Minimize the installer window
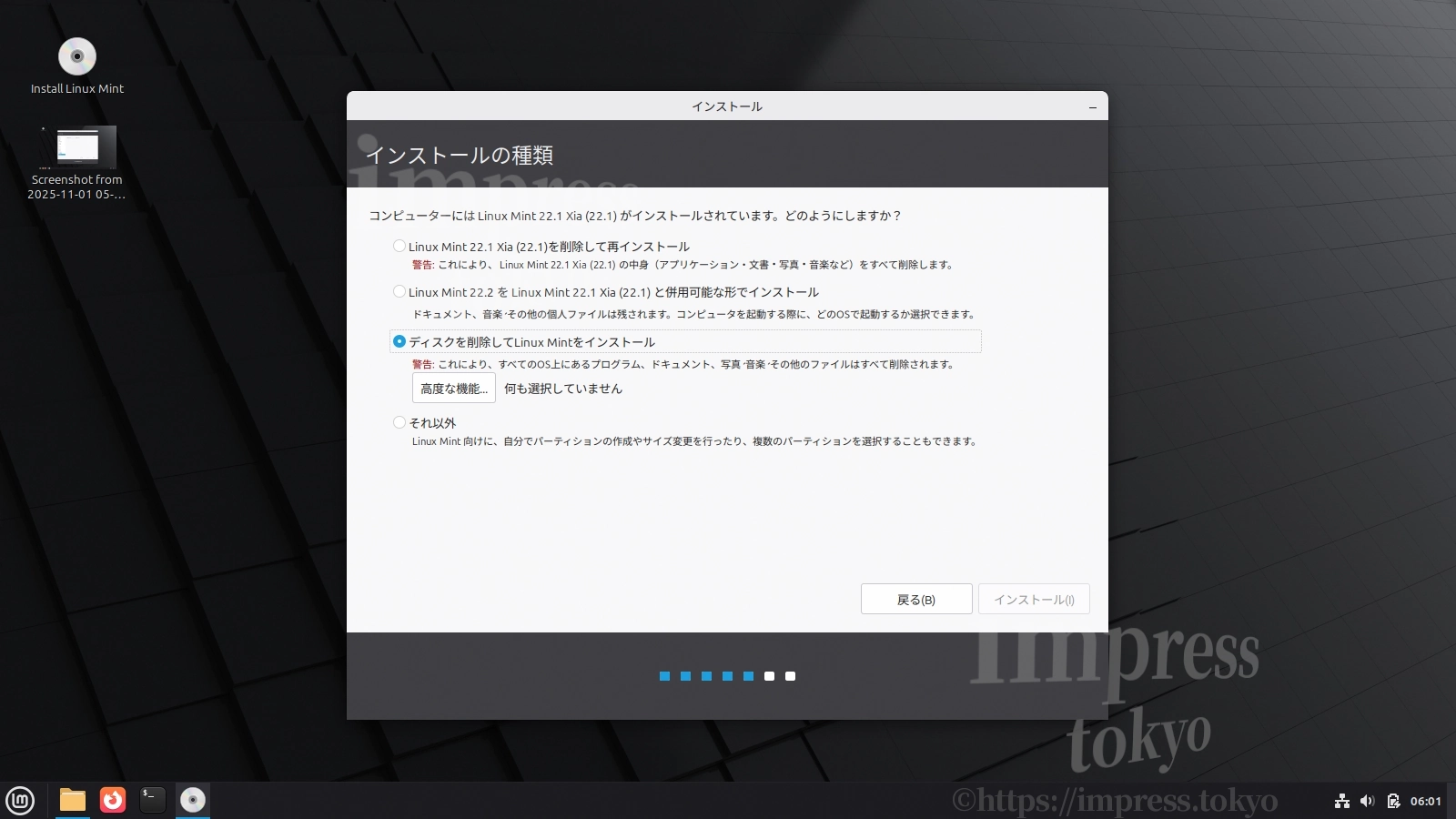The height and width of the screenshot is (819, 1456). [x=1093, y=106]
